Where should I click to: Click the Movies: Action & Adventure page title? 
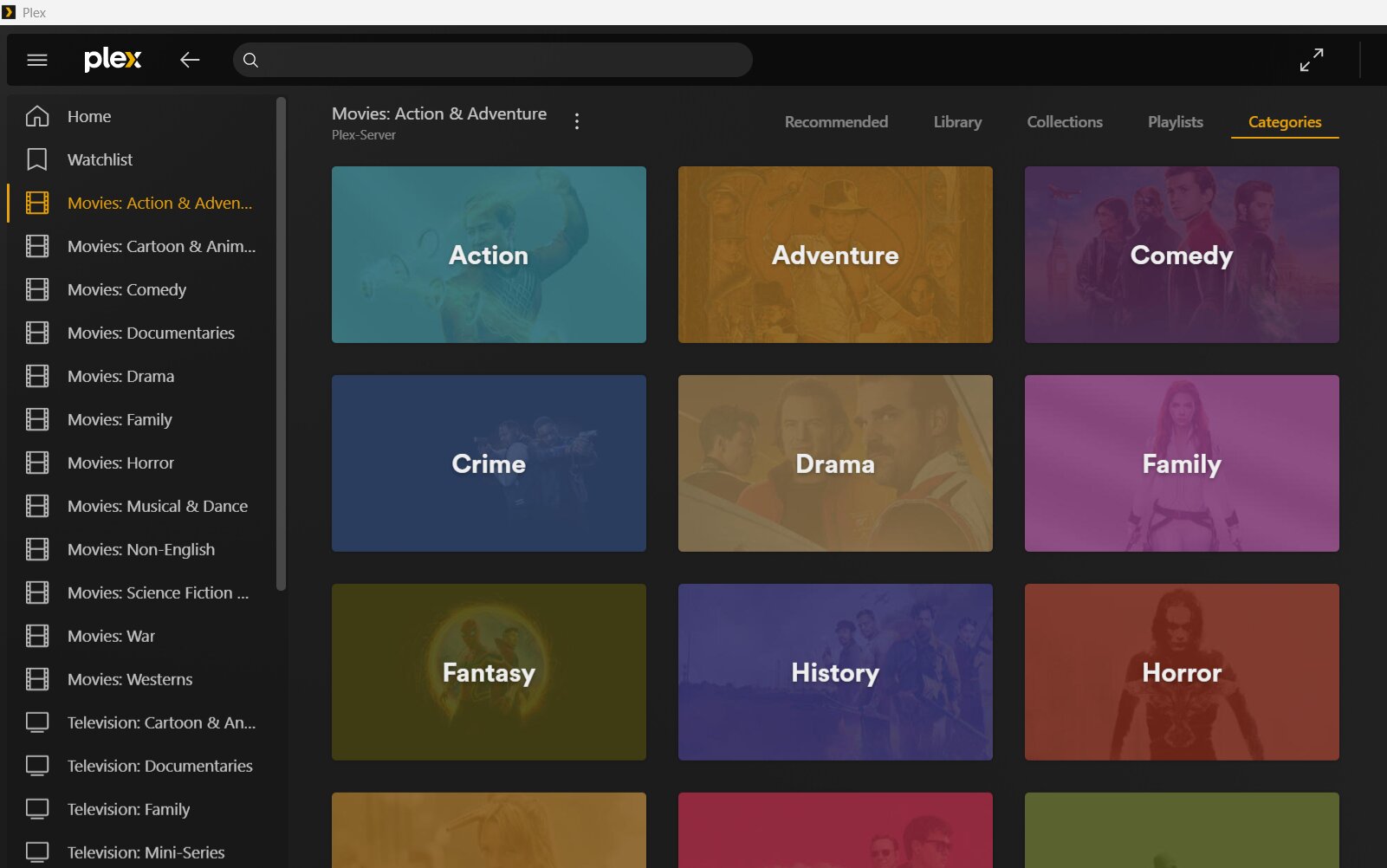pos(439,113)
